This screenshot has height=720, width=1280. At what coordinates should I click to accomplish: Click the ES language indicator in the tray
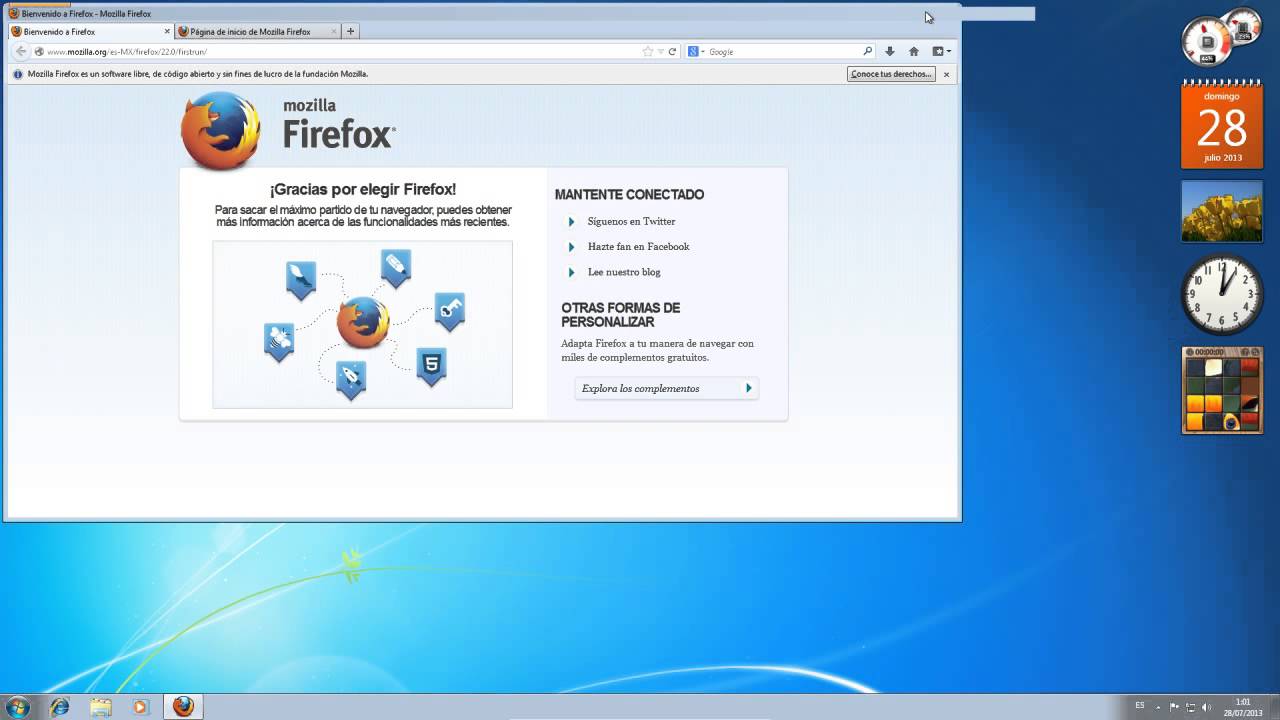point(1140,706)
